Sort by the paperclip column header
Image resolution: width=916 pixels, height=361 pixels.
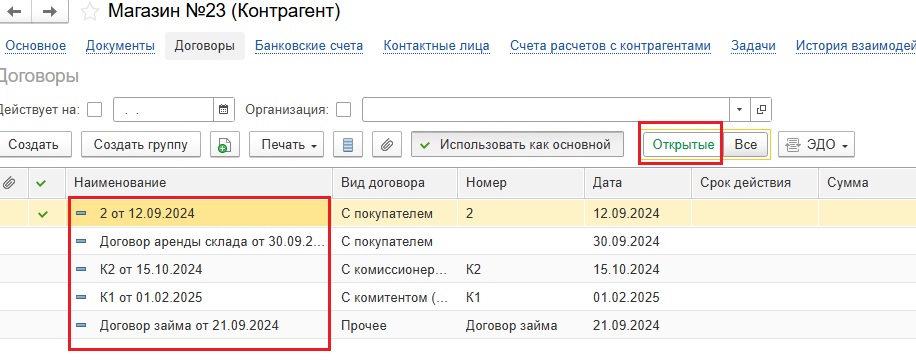(x=8, y=183)
